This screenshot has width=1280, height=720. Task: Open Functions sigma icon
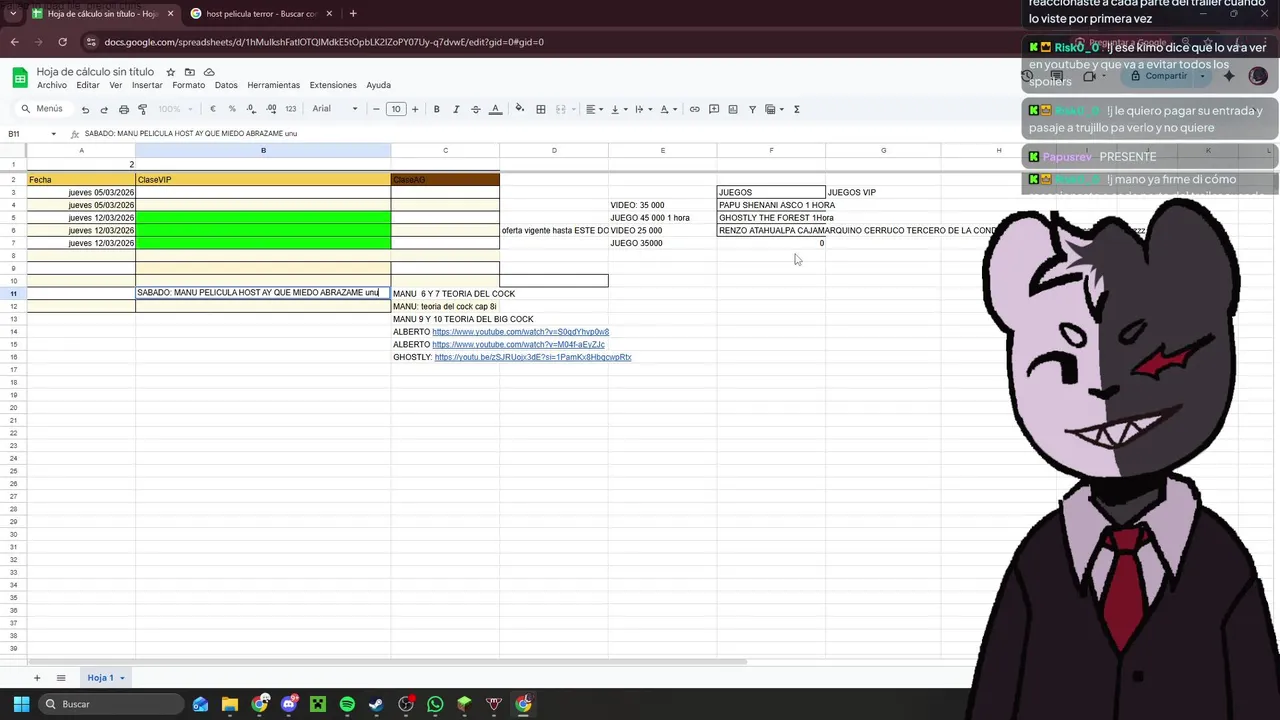[x=796, y=109]
